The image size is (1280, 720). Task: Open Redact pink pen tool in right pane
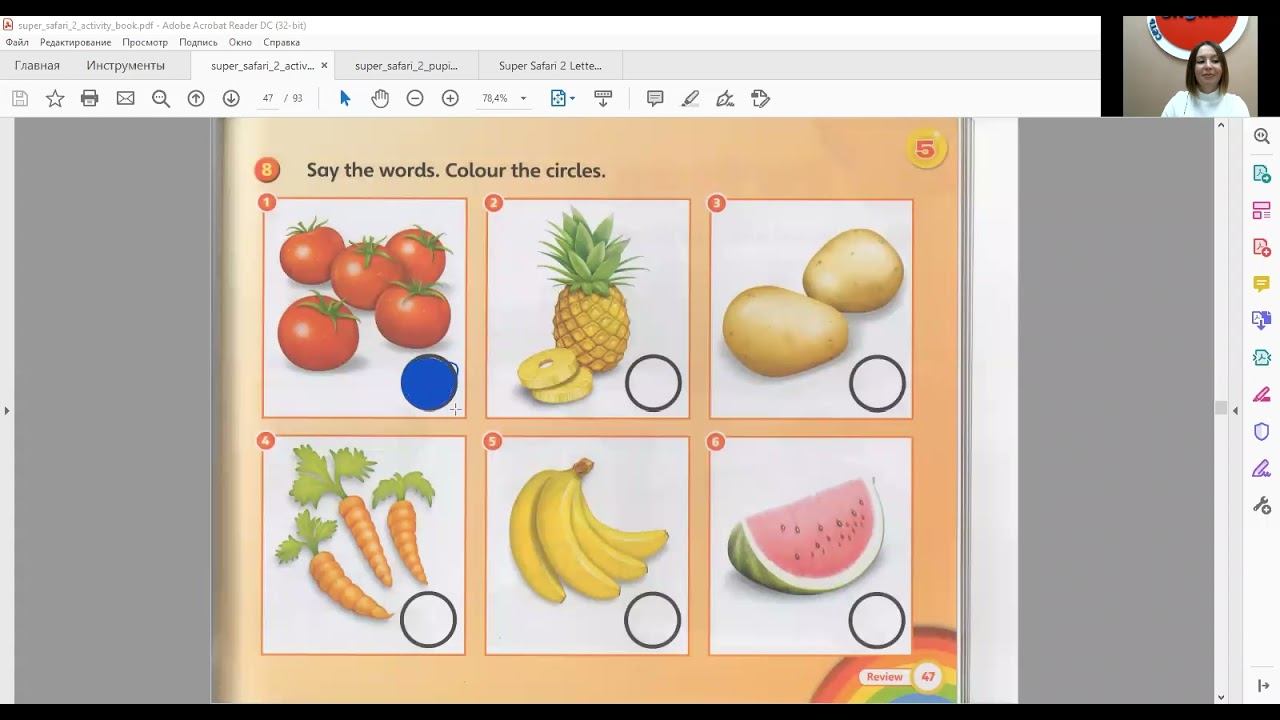click(1262, 394)
